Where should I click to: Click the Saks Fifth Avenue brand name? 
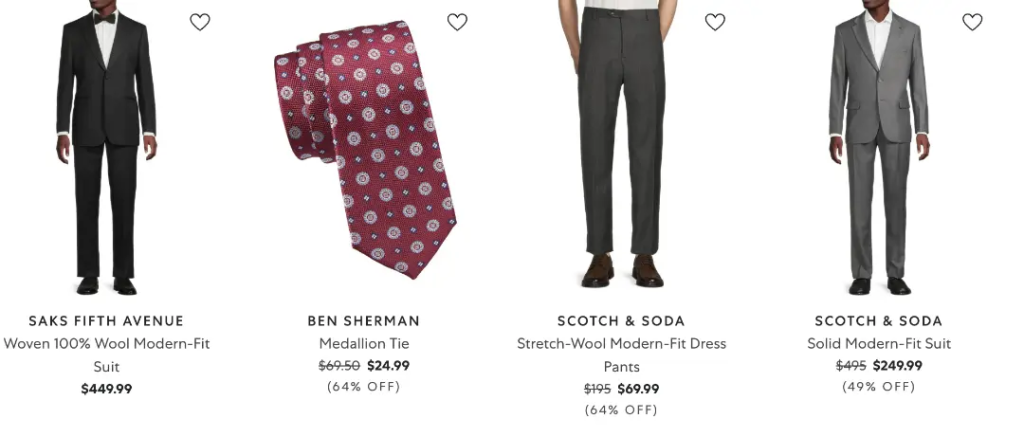point(106,321)
